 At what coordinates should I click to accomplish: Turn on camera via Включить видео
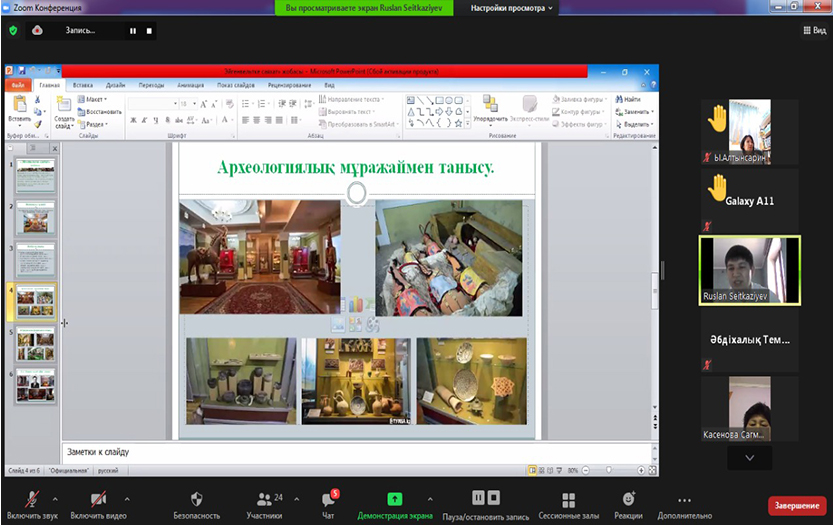tap(98, 498)
